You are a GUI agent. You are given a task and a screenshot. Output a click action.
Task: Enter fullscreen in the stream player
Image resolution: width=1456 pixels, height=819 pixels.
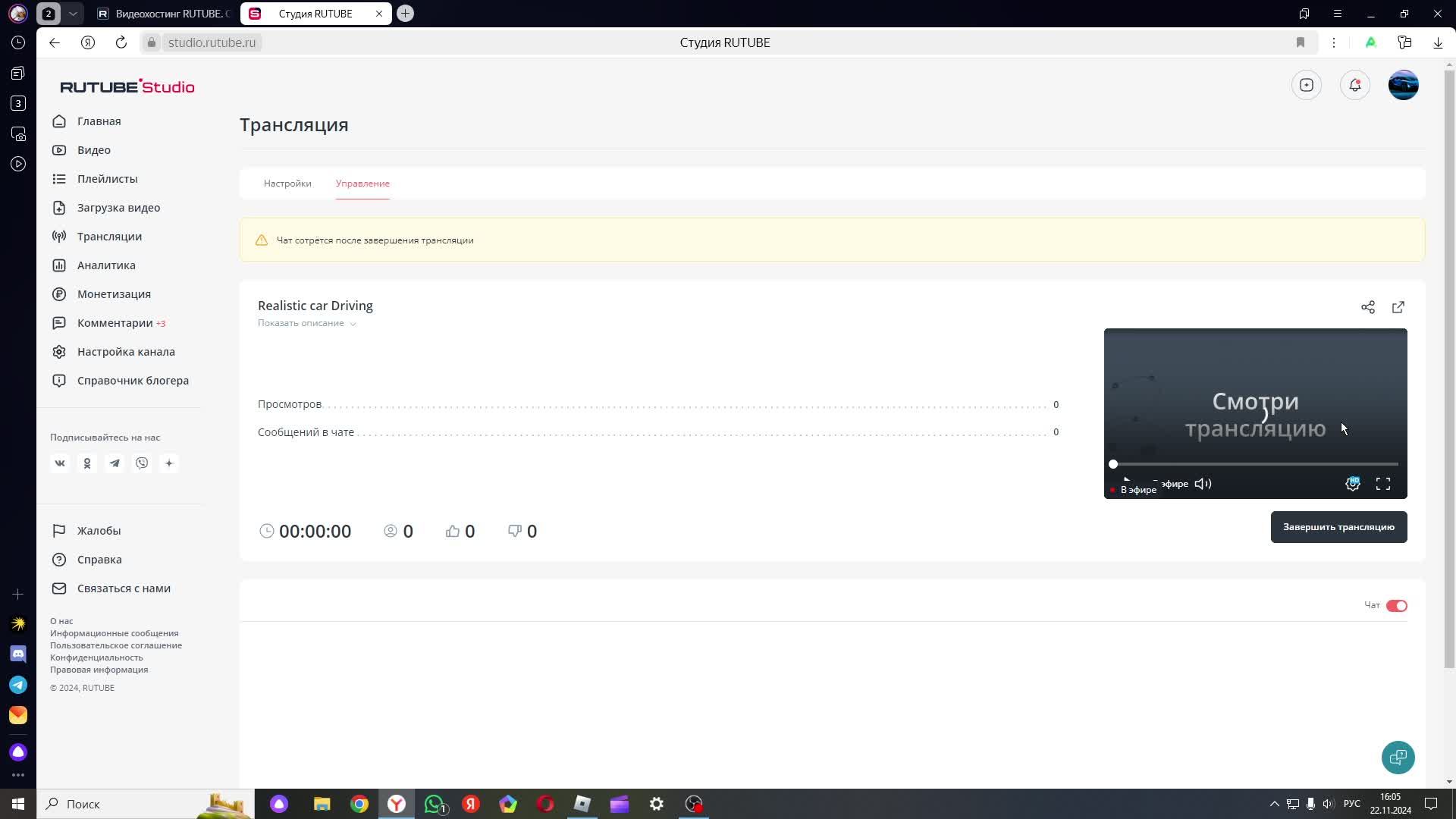pyautogui.click(x=1383, y=484)
